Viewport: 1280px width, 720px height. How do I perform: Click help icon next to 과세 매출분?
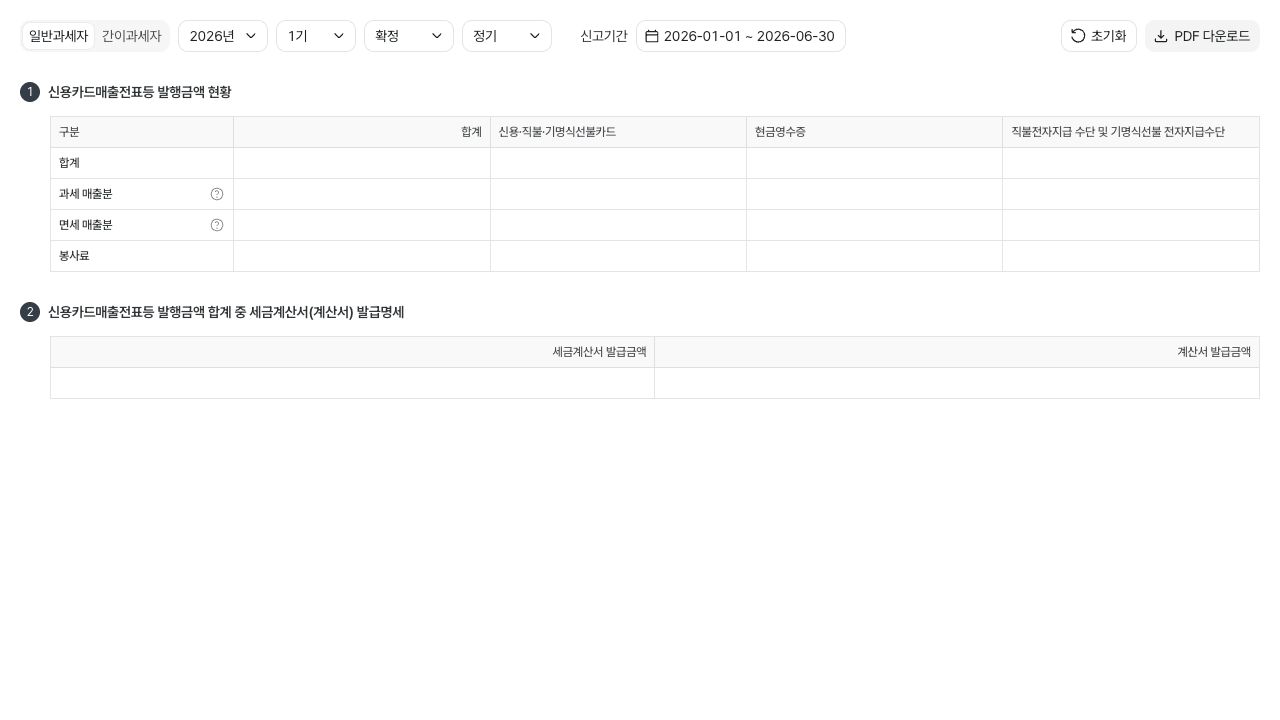click(x=217, y=194)
